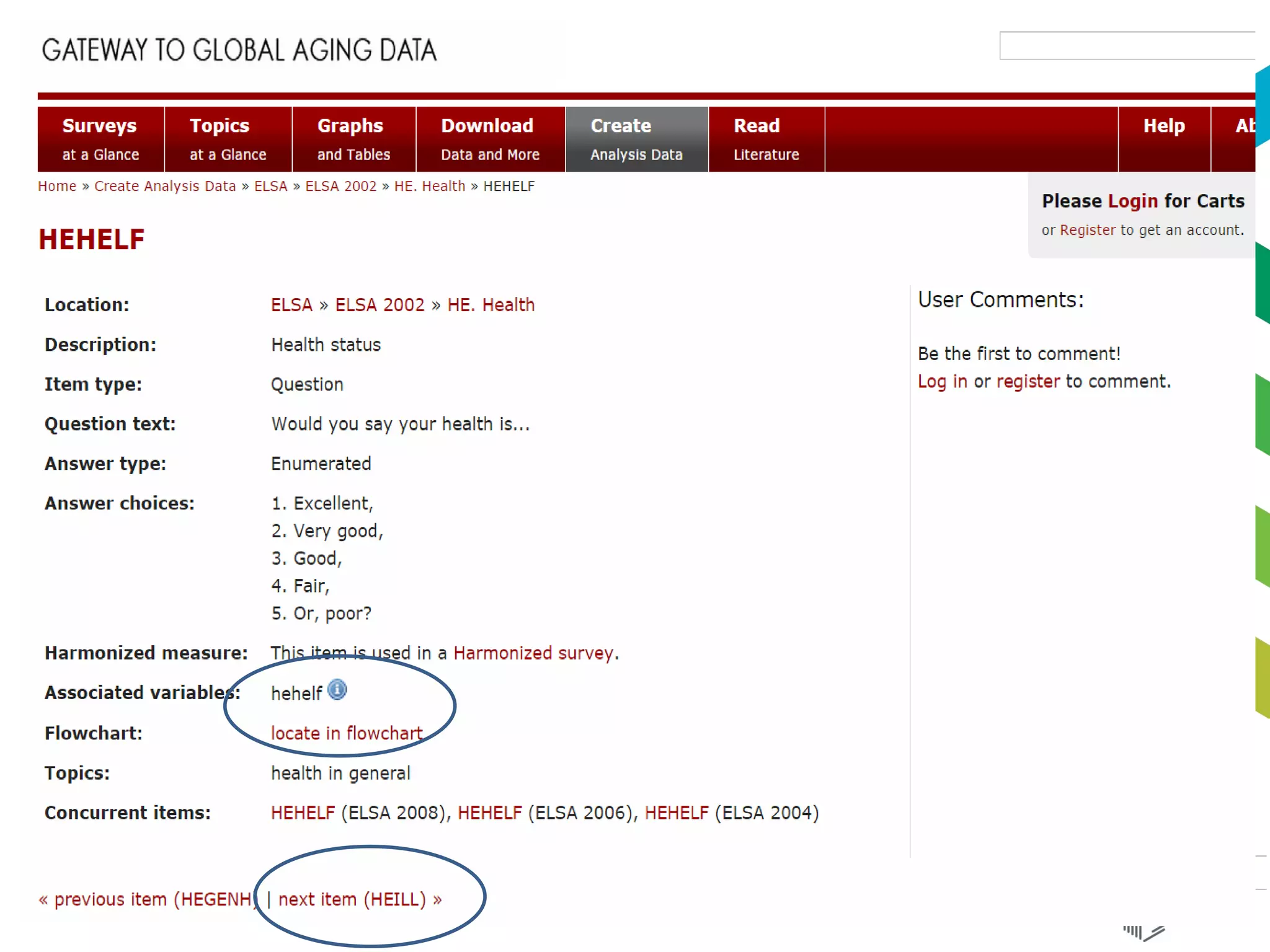Go to Home breadcrumb link

coord(57,187)
